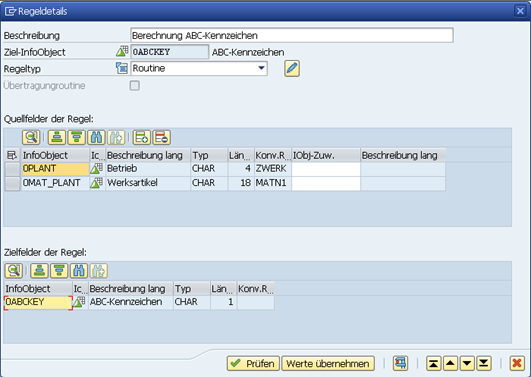
Task: Click the Ziel-InfoObject 0ABCKEY field
Action: tap(170, 52)
